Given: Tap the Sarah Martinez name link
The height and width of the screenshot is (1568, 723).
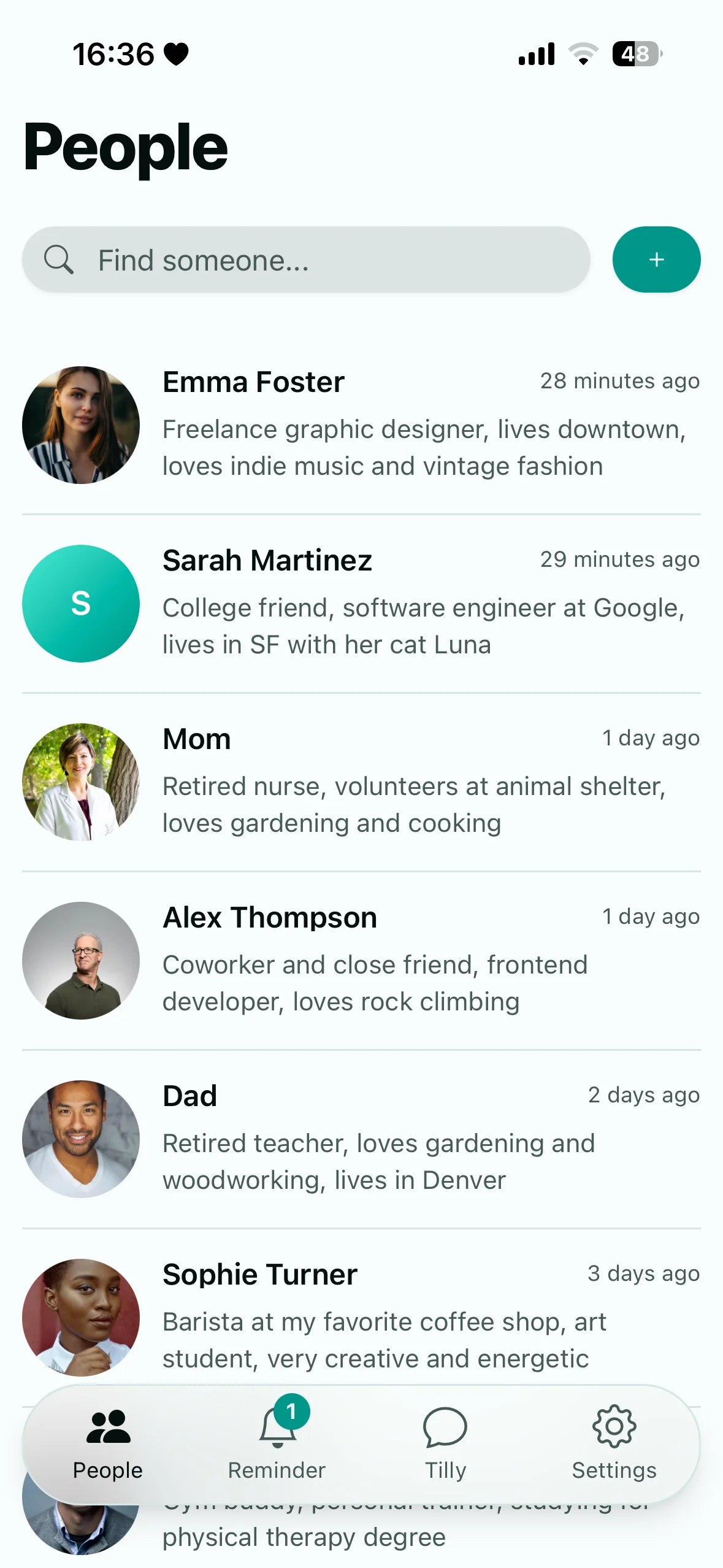Looking at the screenshot, I should tap(267, 560).
